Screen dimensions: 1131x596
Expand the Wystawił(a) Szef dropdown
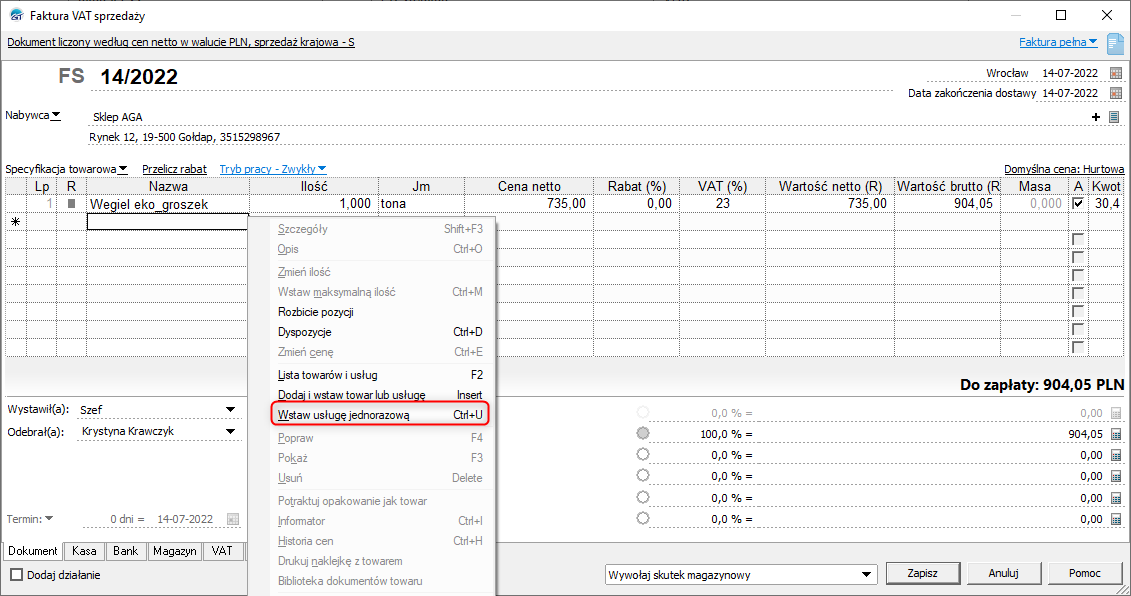pyautogui.click(x=230, y=409)
